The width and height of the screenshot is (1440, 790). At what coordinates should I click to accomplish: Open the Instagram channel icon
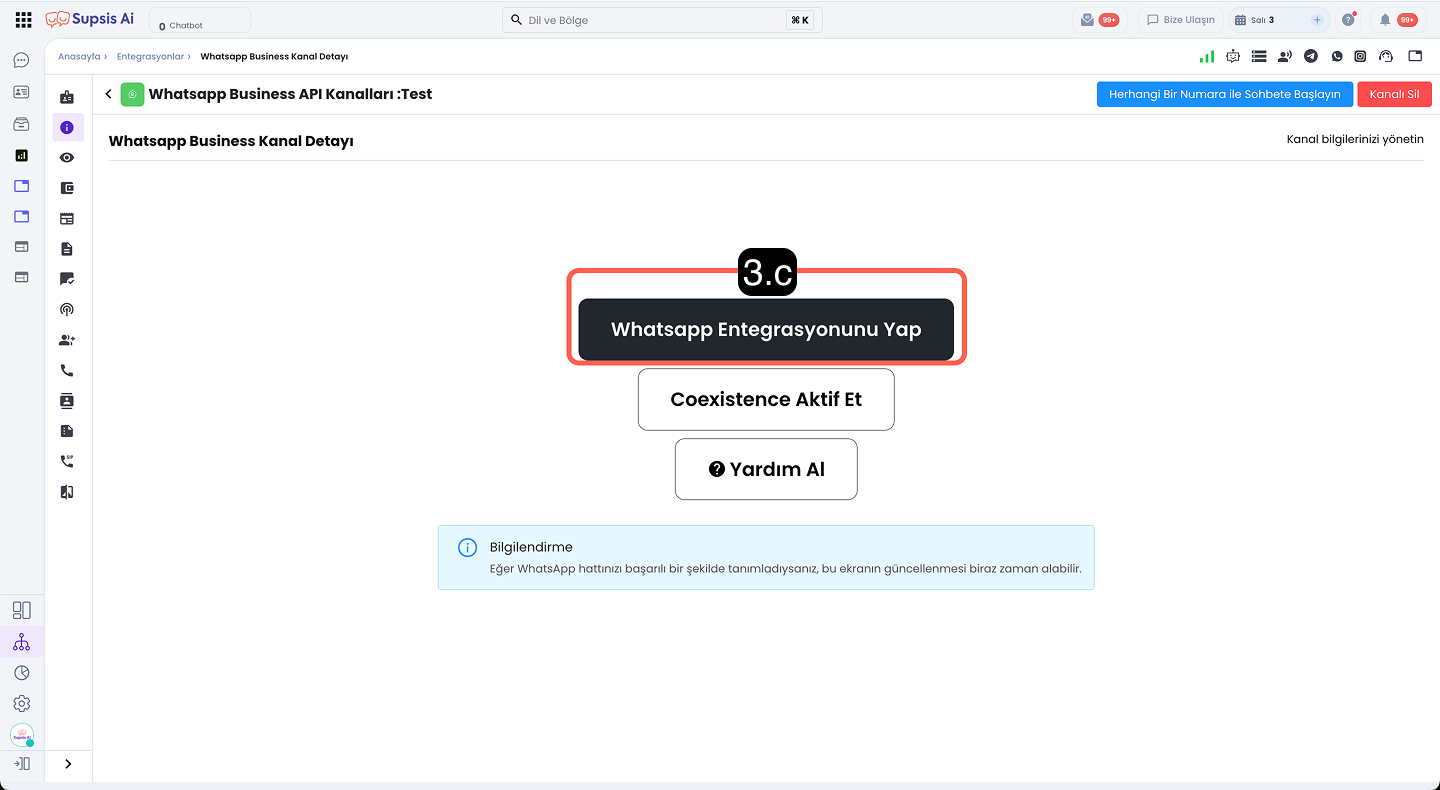[x=1361, y=57]
